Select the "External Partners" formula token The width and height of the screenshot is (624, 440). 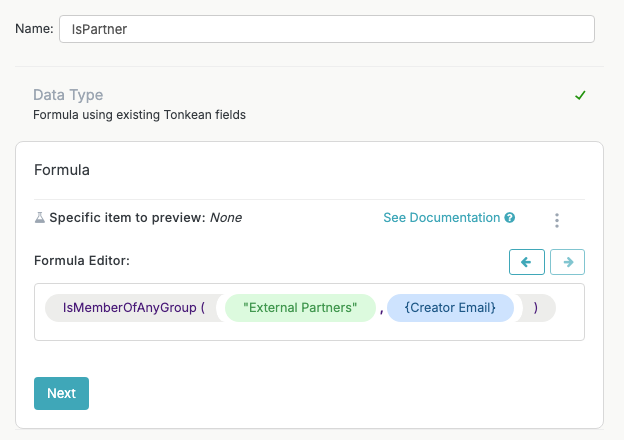pos(300,308)
